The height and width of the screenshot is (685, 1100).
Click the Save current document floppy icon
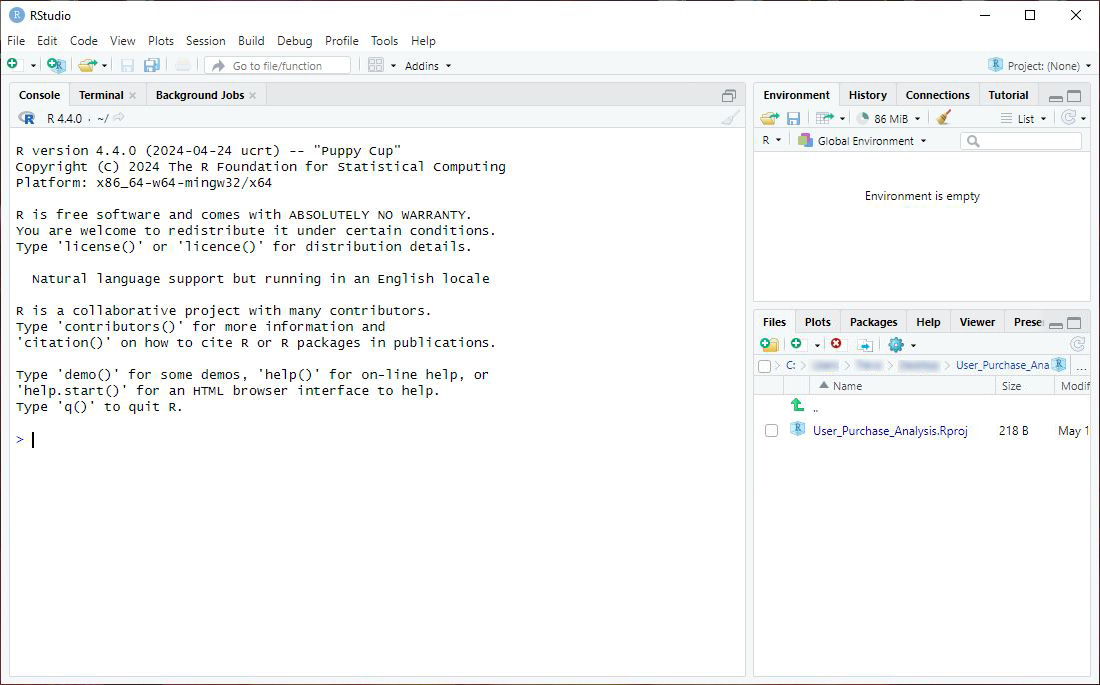click(127, 65)
